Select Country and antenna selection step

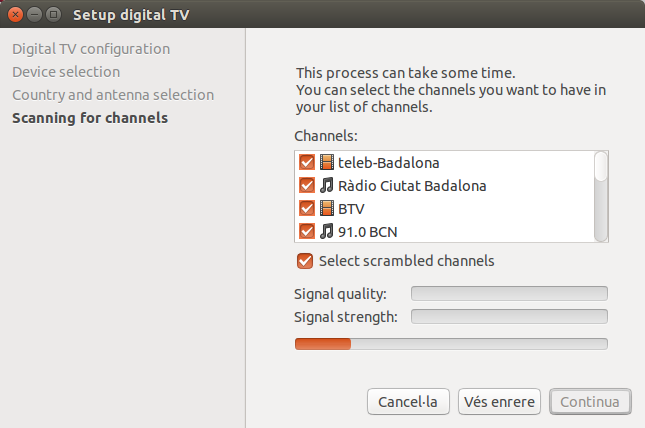(x=113, y=95)
